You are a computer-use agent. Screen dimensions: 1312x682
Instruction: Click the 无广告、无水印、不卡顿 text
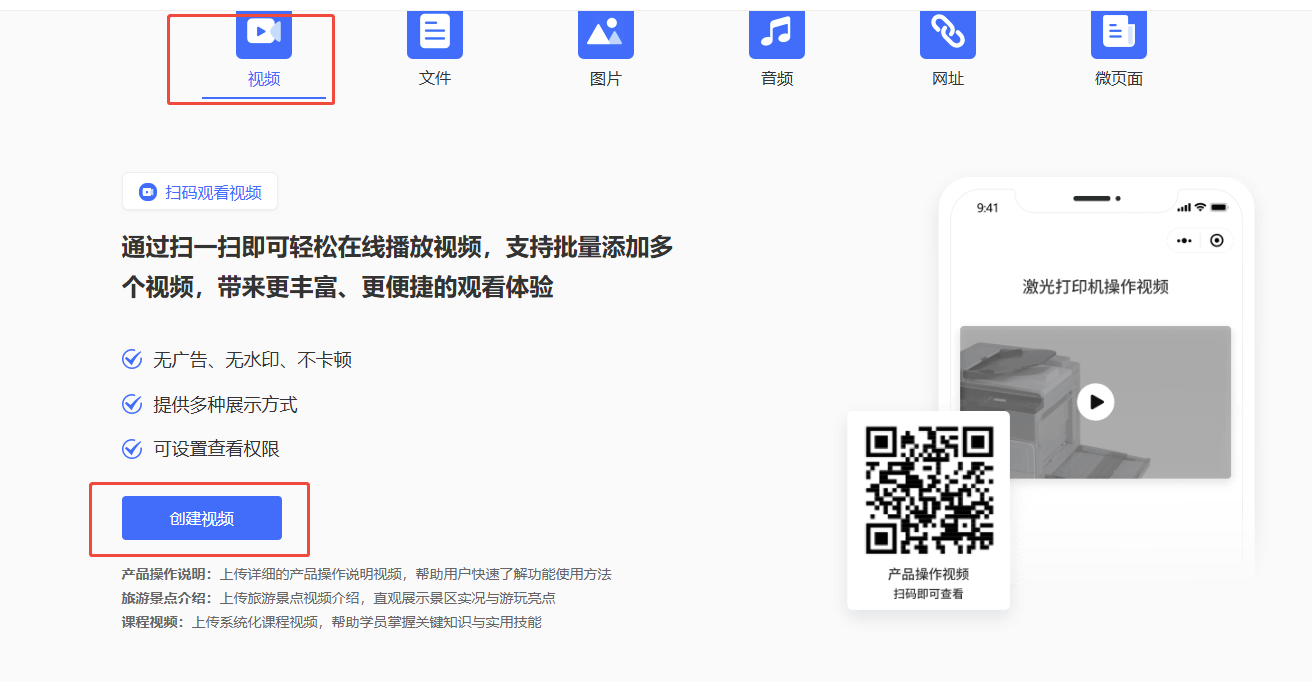pyautogui.click(x=253, y=359)
